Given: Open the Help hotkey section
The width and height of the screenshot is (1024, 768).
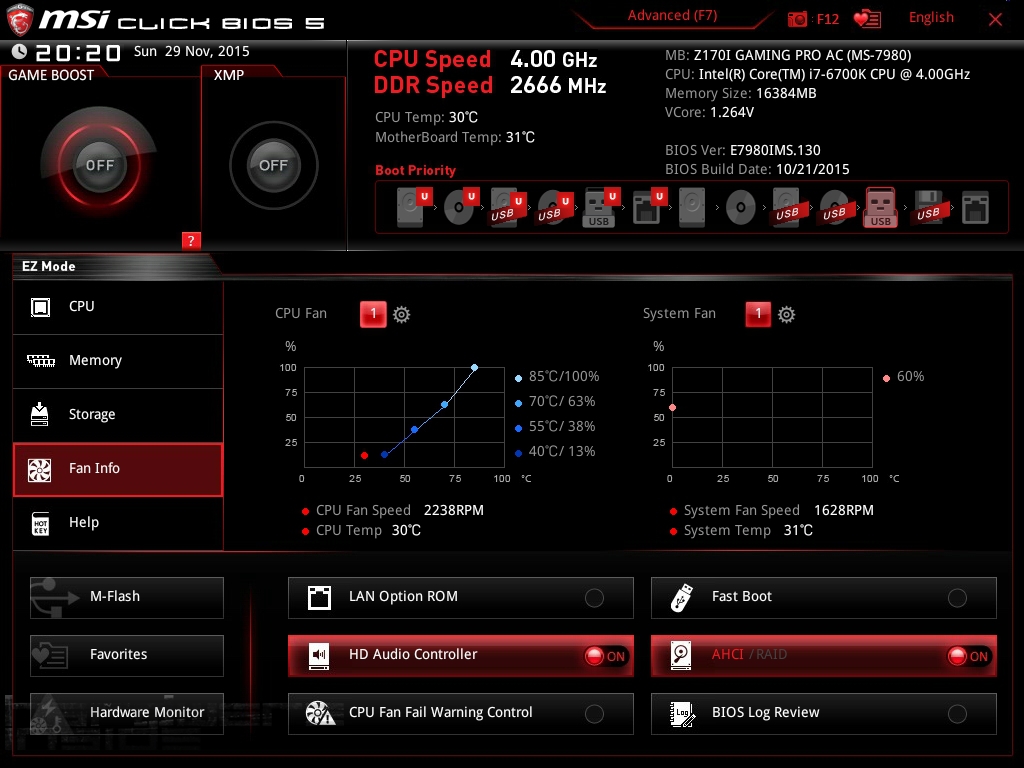Looking at the screenshot, I should (x=118, y=523).
